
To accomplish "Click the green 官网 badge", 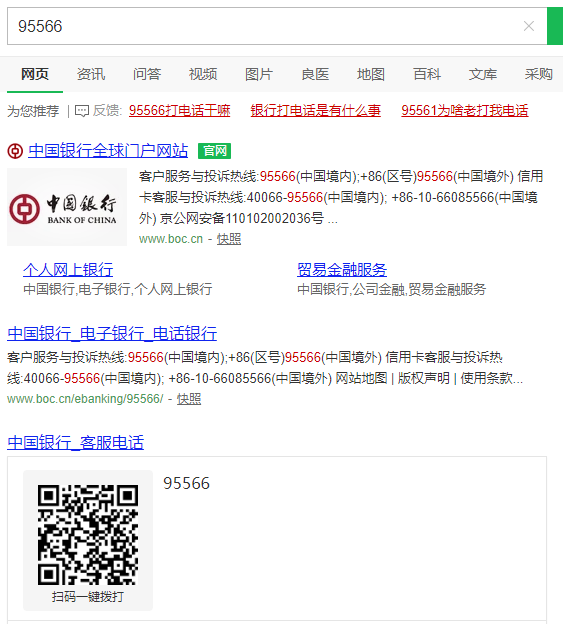I will 214,151.
